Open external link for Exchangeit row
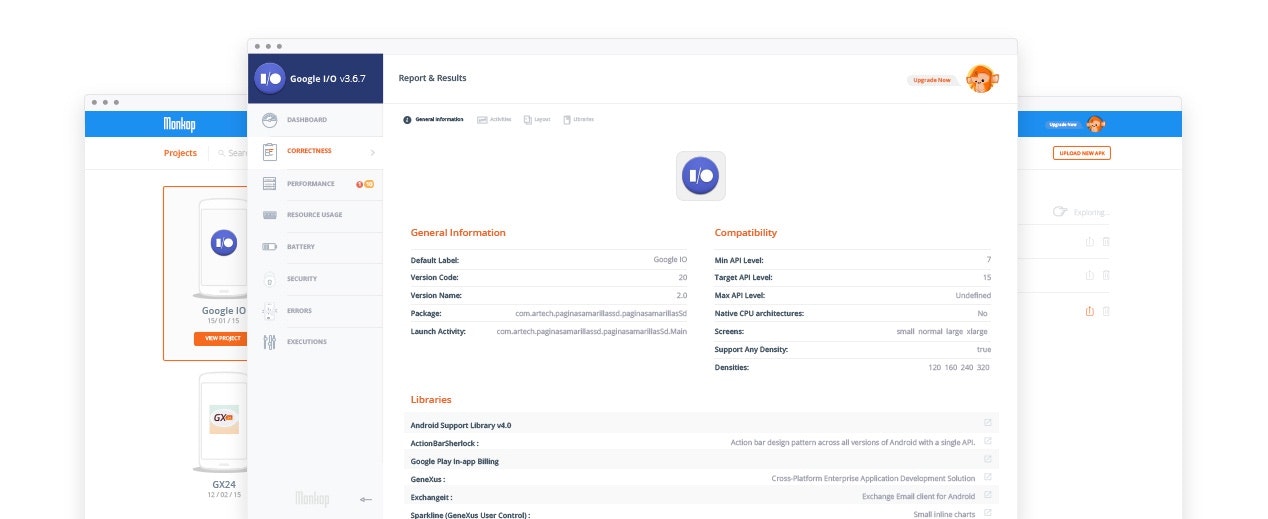 pos(988,495)
